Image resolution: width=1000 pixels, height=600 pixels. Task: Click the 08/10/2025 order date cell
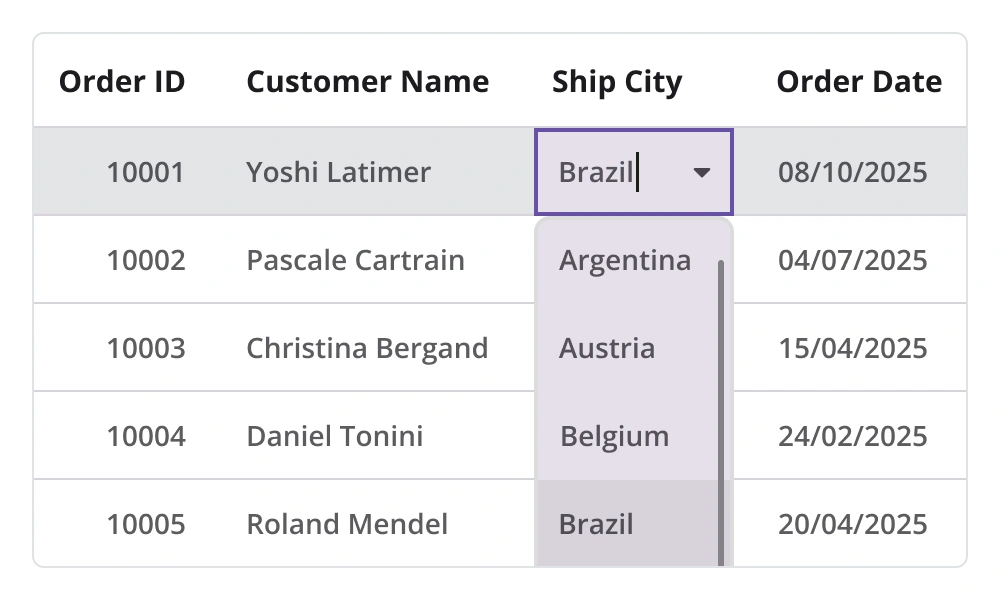[x=853, y=173]
